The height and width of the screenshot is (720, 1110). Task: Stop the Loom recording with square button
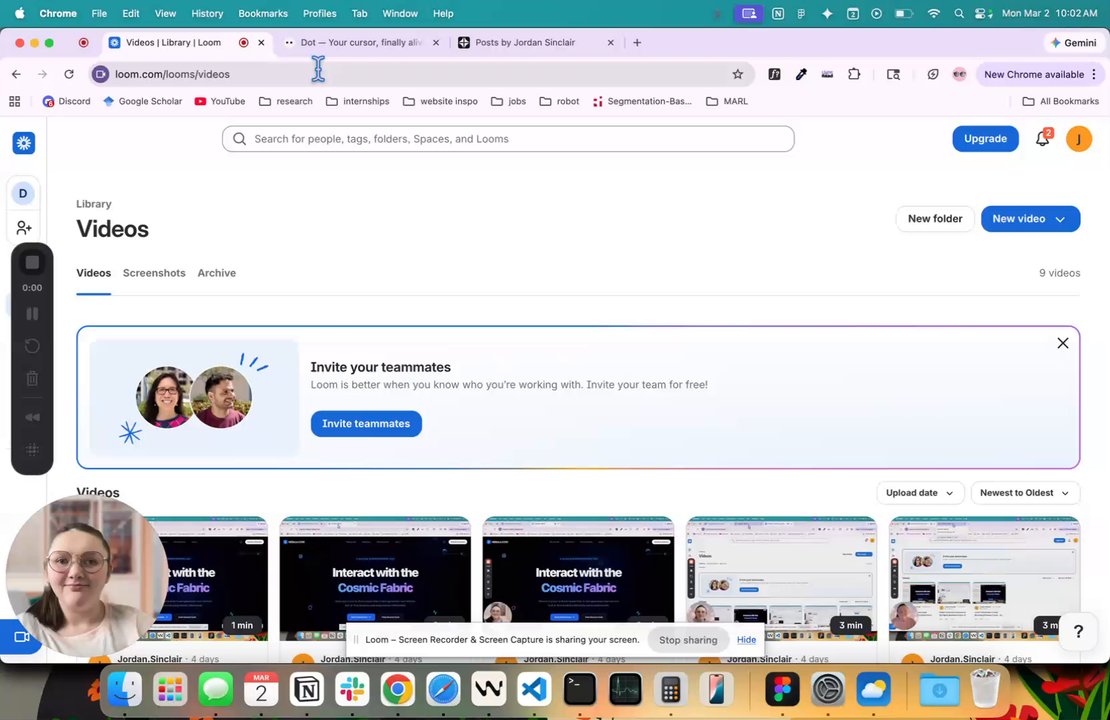32,263
